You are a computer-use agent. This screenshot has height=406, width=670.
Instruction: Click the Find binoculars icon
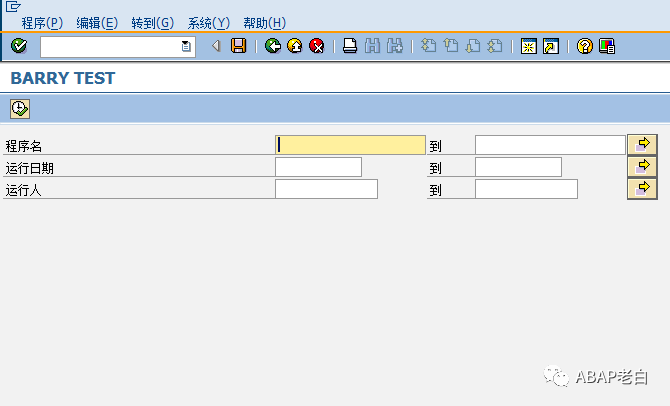tap(372, 46)
